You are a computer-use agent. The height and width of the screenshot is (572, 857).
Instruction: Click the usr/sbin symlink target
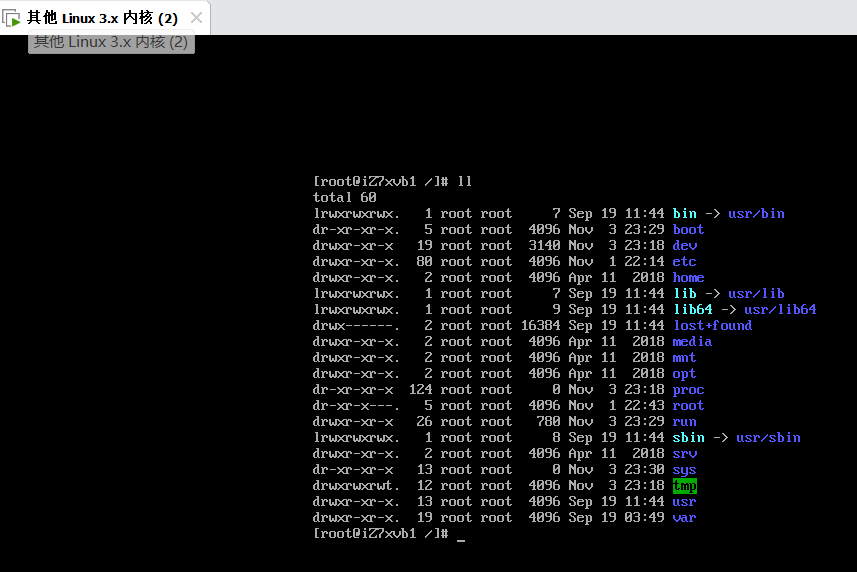pos(768,437)
